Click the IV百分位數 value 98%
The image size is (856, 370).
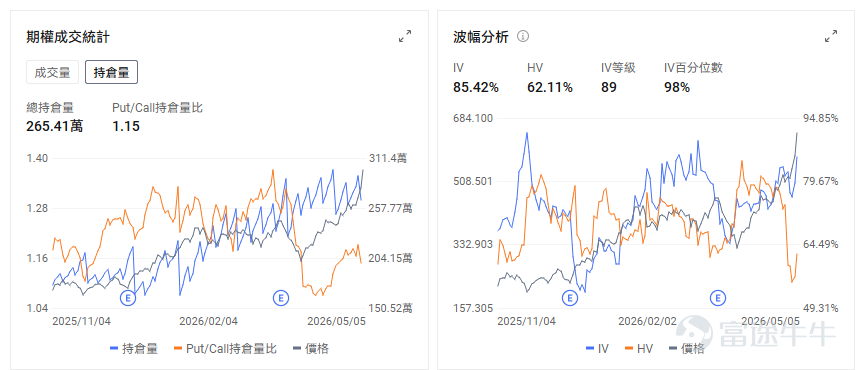[677, 87]
